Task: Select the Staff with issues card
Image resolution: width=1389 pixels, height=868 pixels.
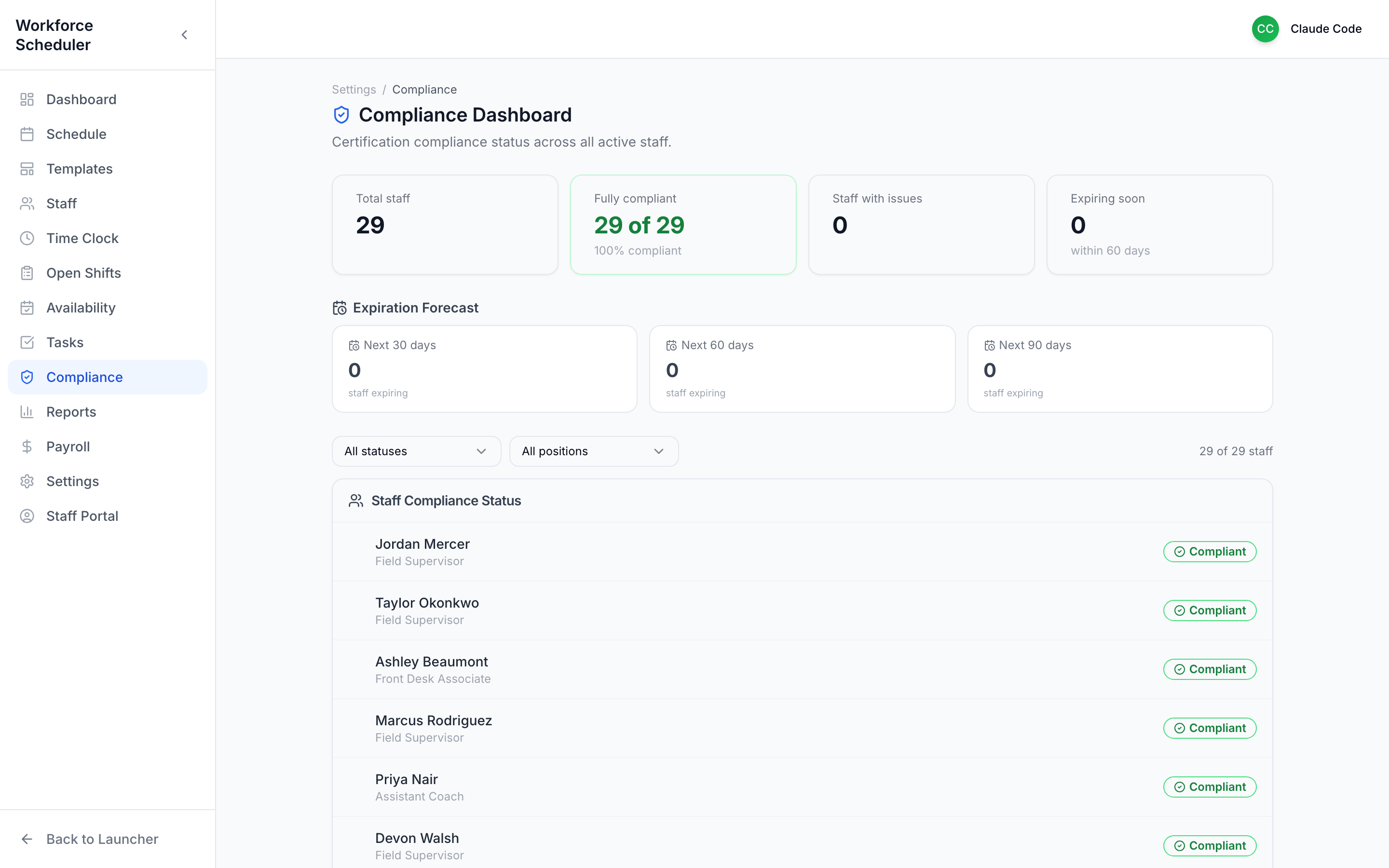Action: point(921,224)
